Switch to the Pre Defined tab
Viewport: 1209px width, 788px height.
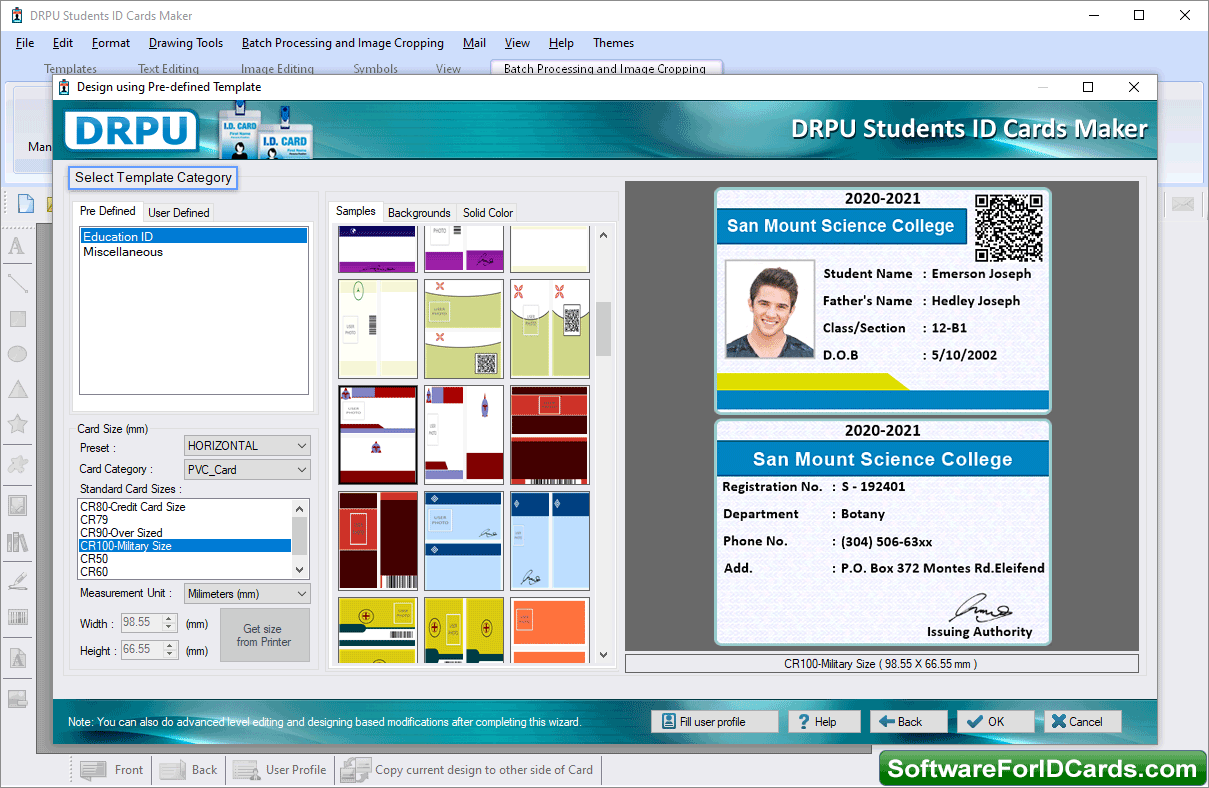(x=108, y=211)
